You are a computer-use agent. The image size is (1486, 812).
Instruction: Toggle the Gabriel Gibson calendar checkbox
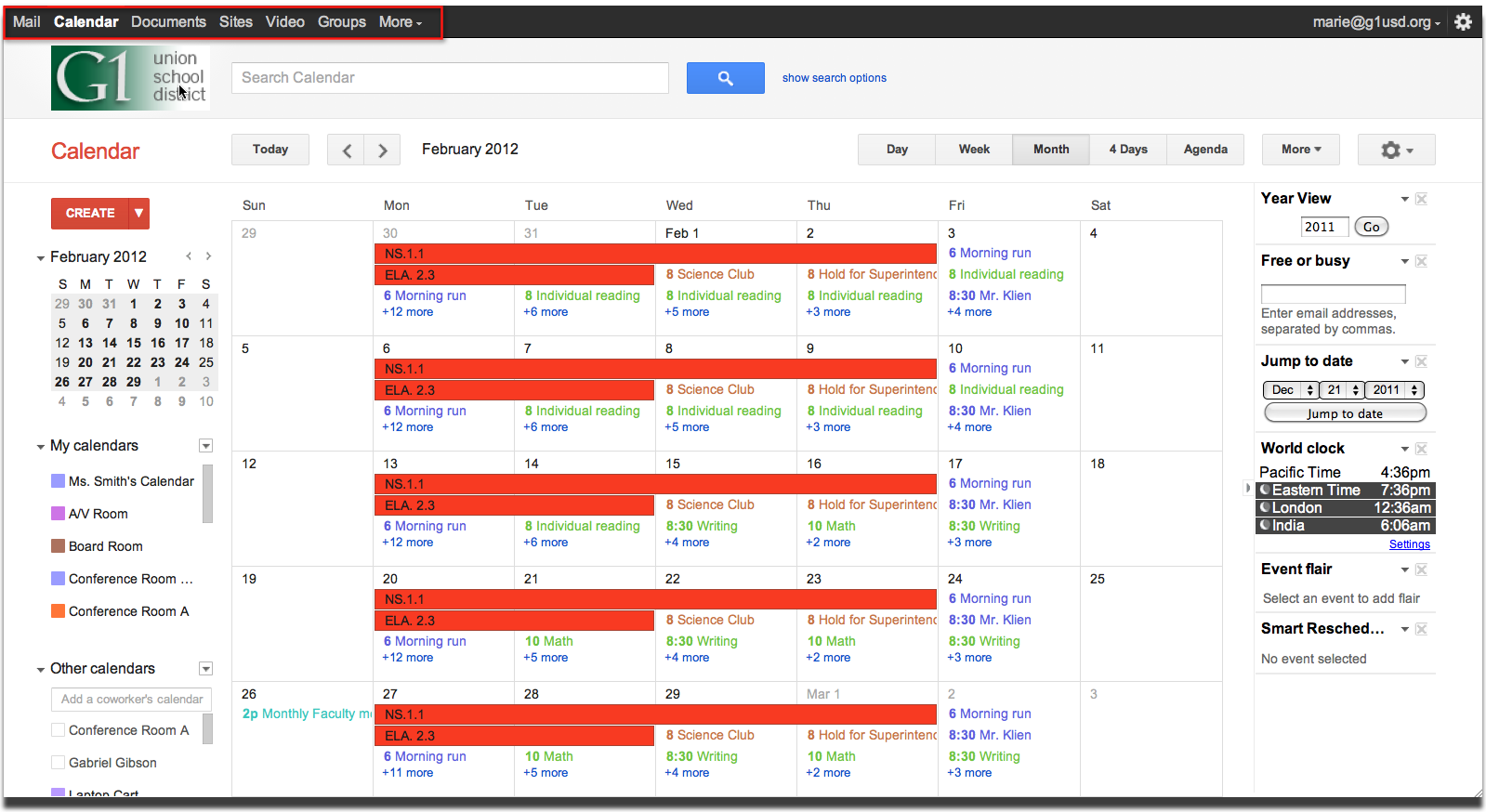tap(58, 763)
